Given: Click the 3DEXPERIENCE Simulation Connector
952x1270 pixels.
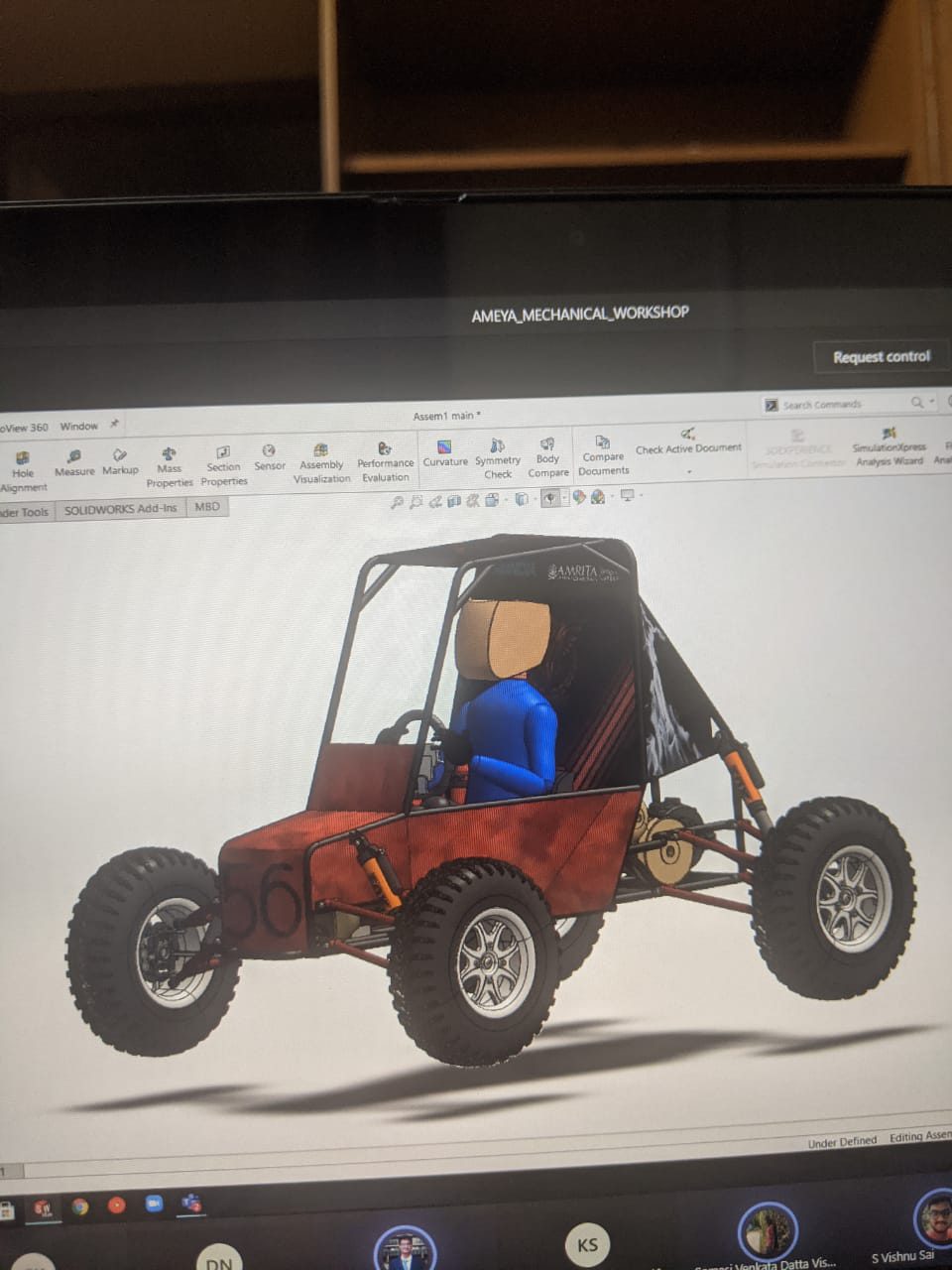Looking at the screenshot, I should pyautogui.click(x=797, y=449).
